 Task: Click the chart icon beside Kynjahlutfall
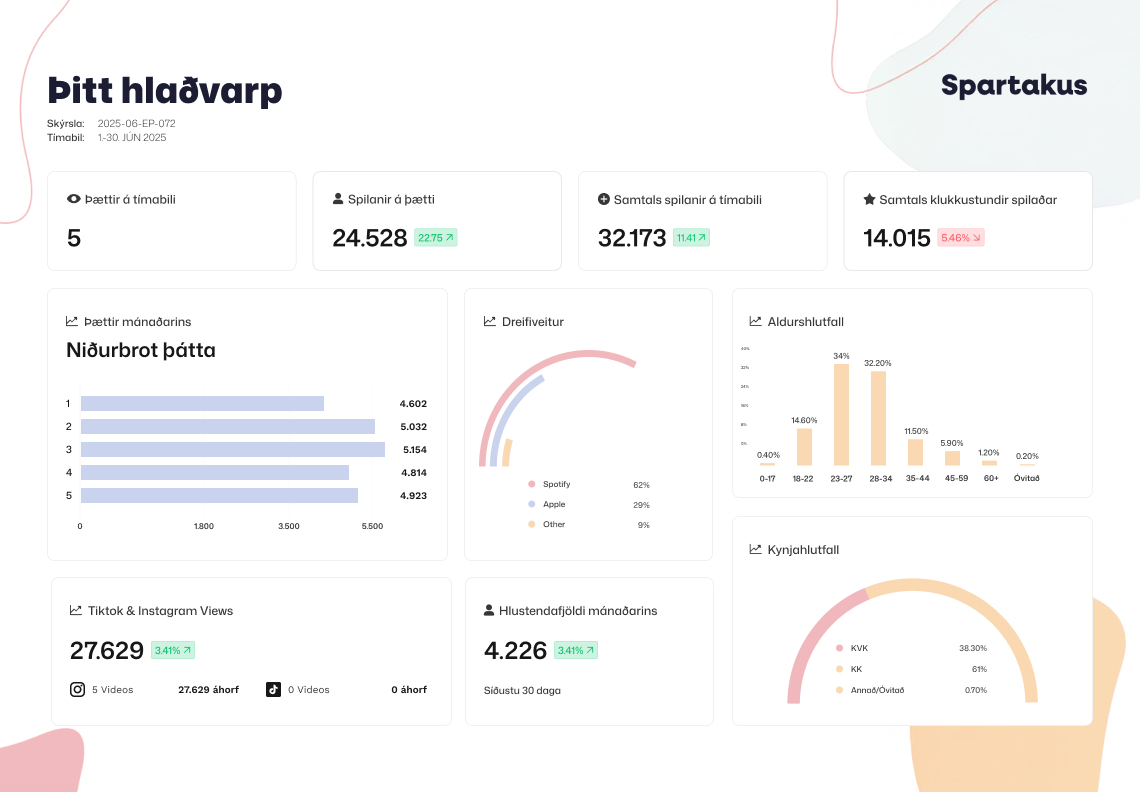[756, 549]
